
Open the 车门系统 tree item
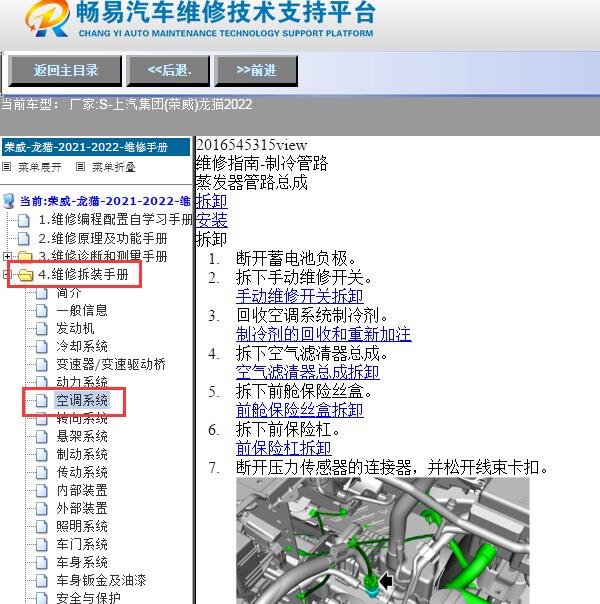pyautogui.click(x=82, y=544)
